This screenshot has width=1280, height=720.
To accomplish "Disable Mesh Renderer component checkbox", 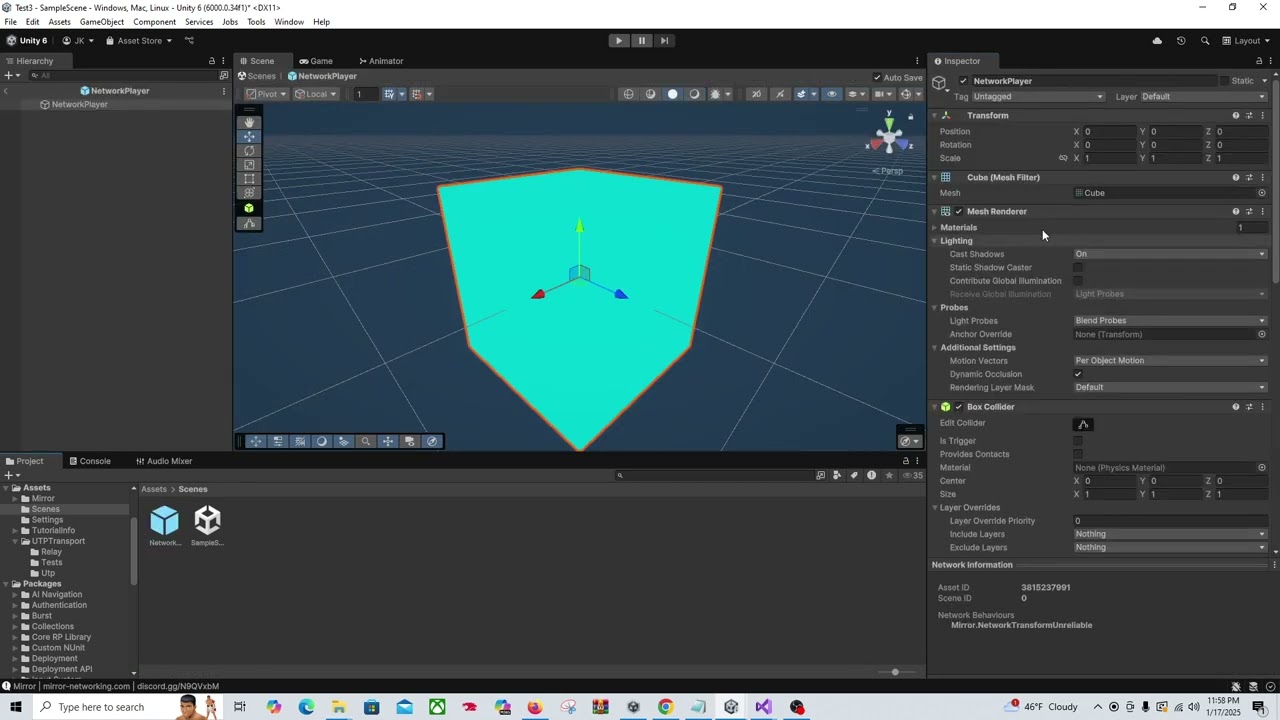I will point(959,211).
